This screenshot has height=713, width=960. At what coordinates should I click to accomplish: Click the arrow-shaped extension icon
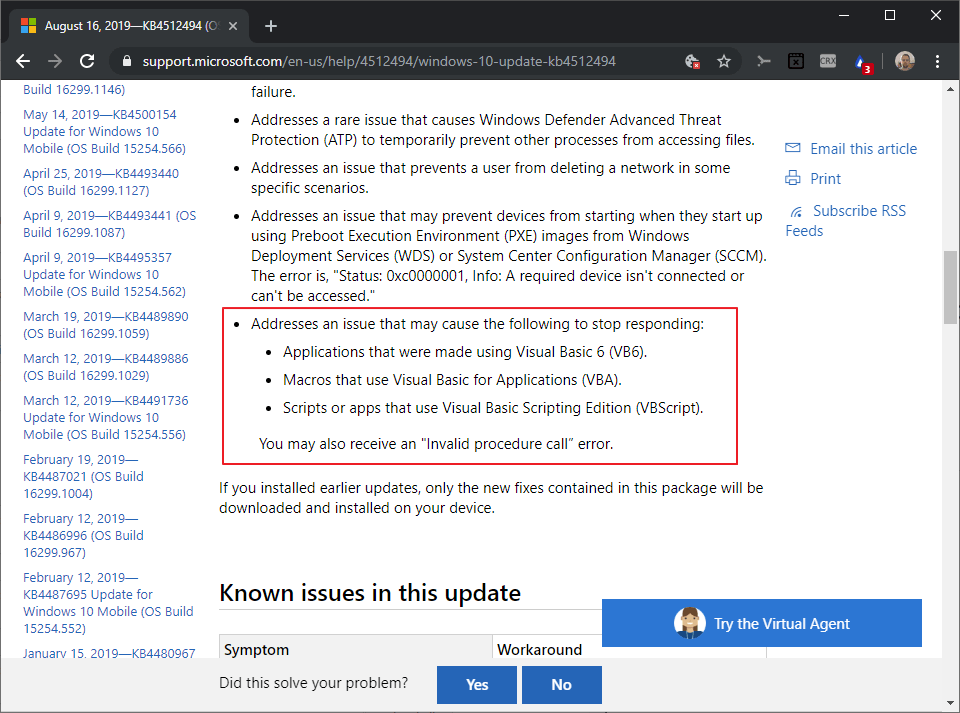[x=763, y=61]
